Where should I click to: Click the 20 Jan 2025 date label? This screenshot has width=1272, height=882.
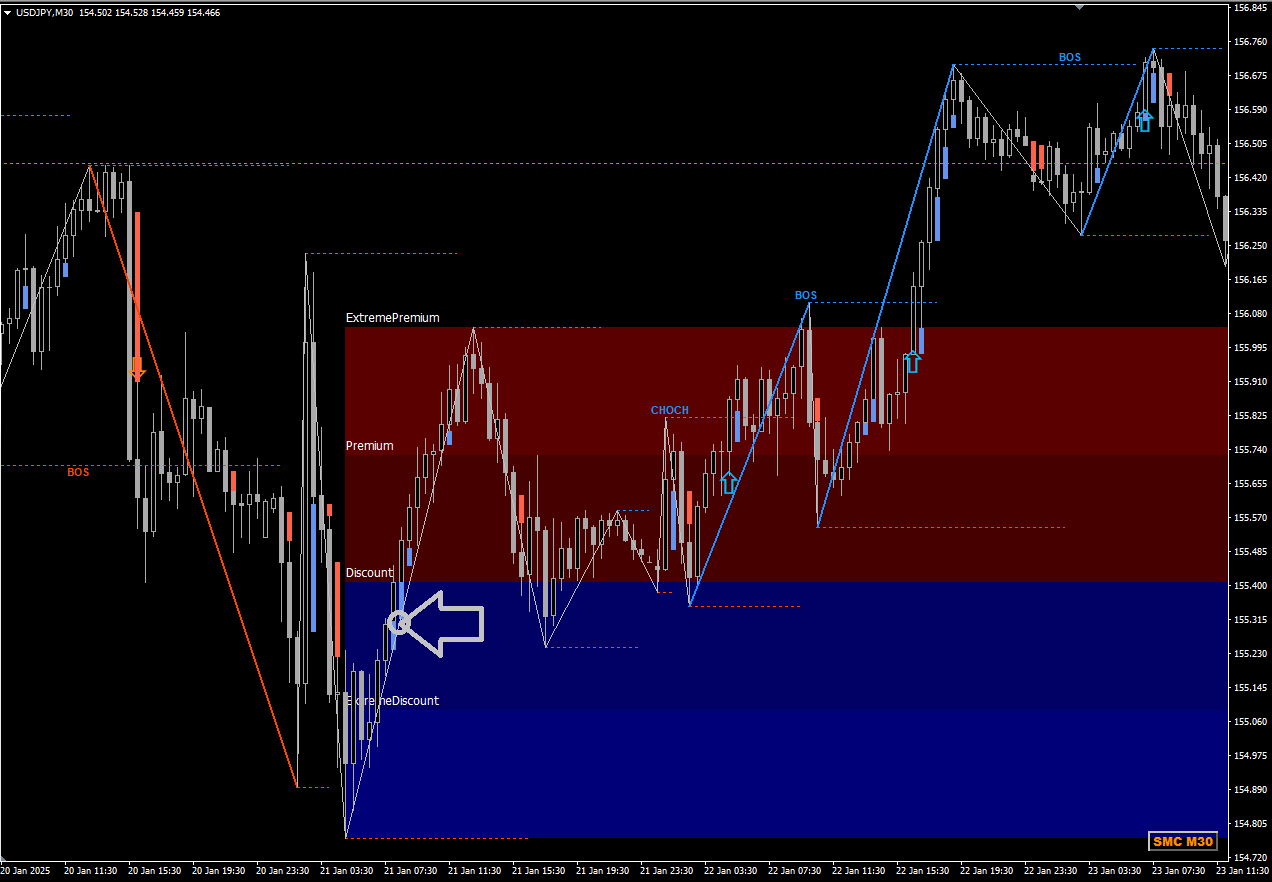click(x=27, y=871)
